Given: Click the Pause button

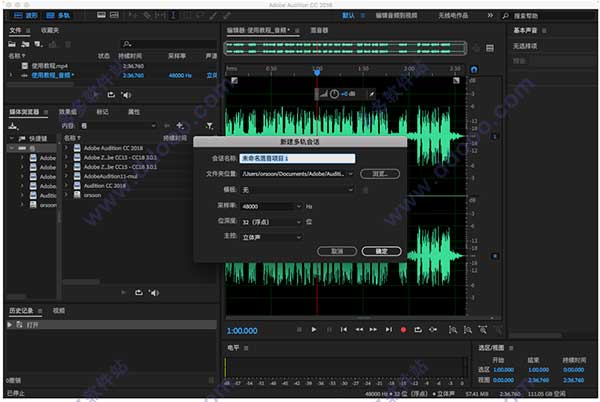Looking at the screenshot, I should click(329, 330).
